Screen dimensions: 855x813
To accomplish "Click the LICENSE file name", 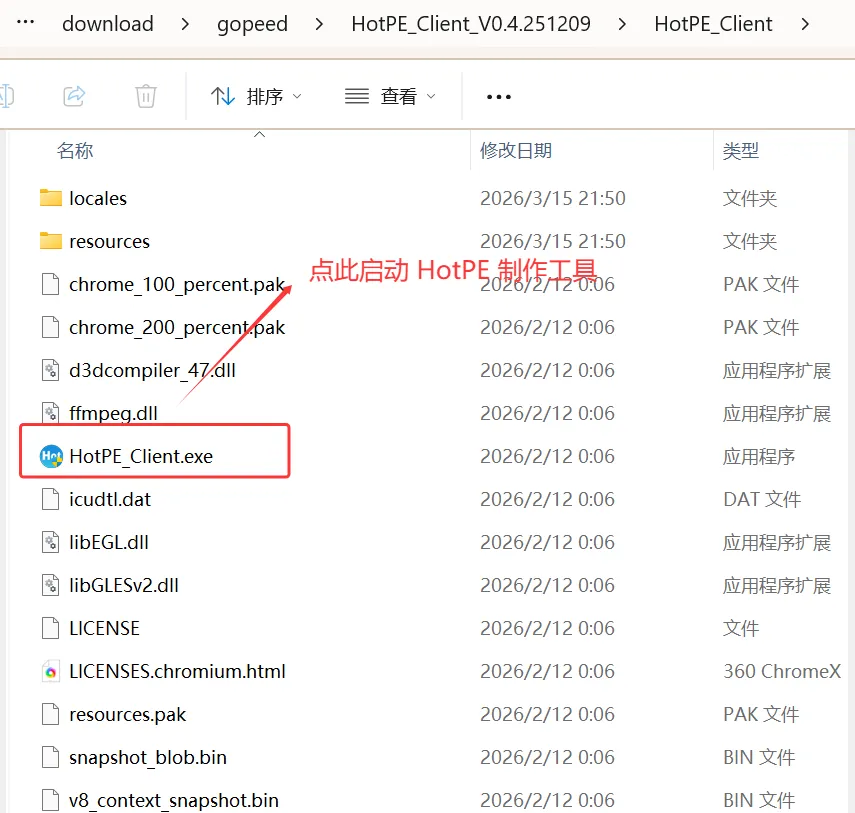I will (105, 629).
